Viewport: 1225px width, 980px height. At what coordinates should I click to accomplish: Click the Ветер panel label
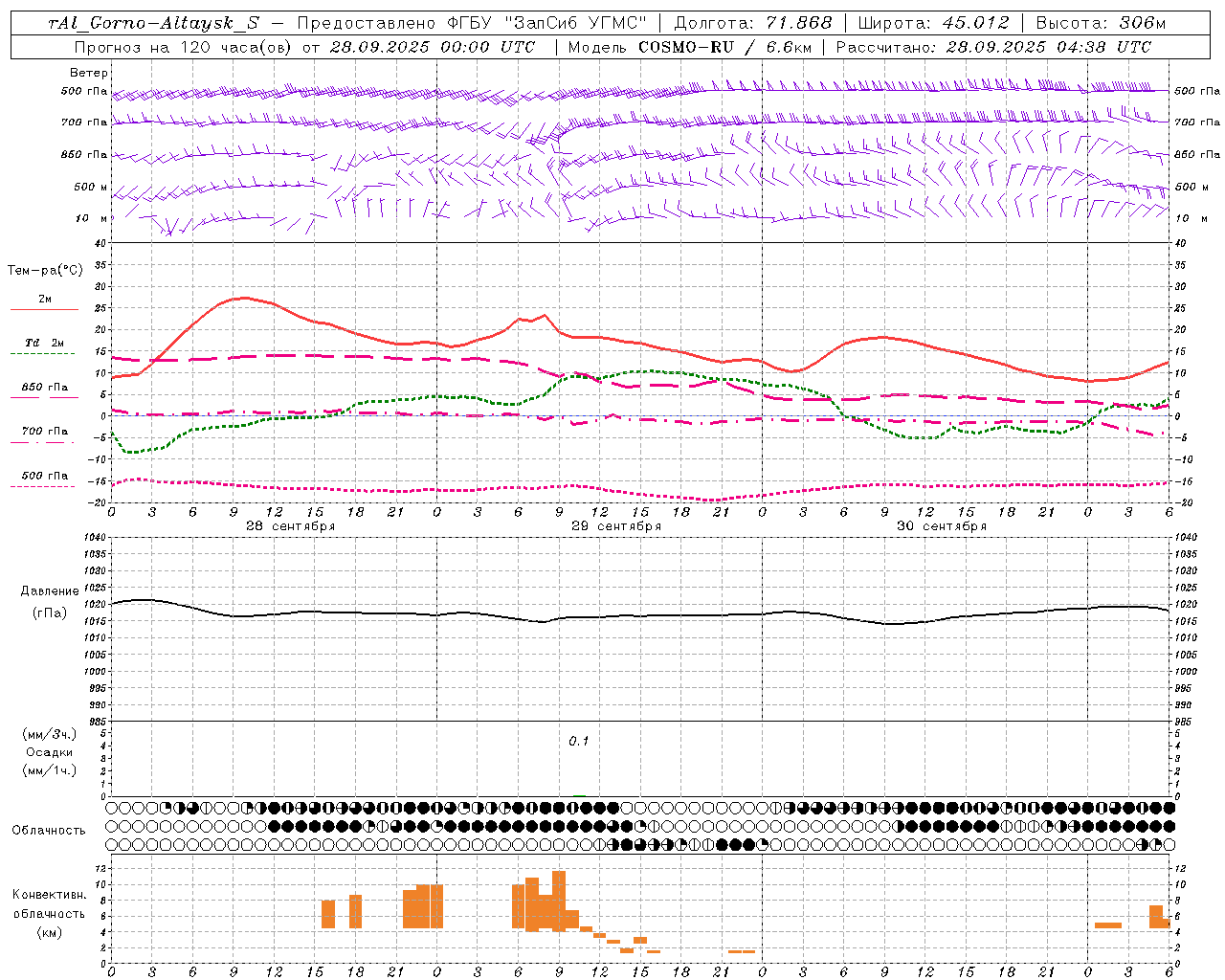click(x=89, y=73)
